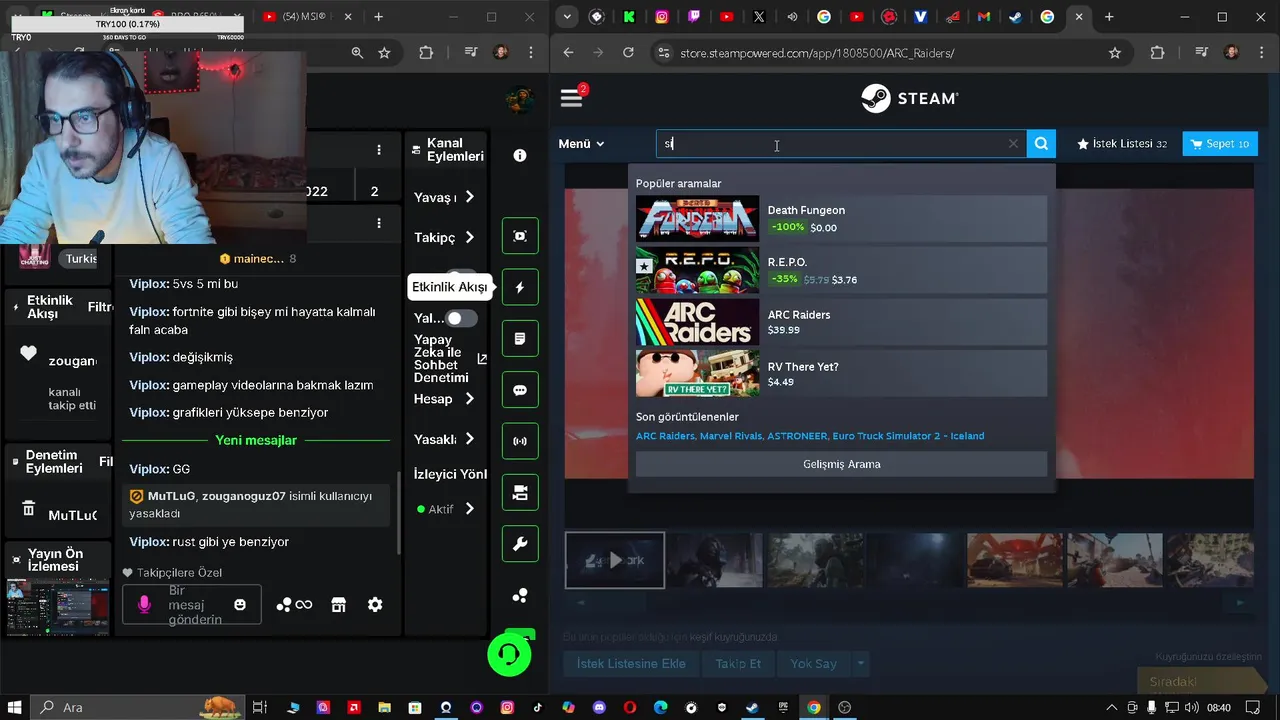Open extensions puzzle icon in Steam browser window
The image size is (1280, 720).
(x=1158, y=53)
